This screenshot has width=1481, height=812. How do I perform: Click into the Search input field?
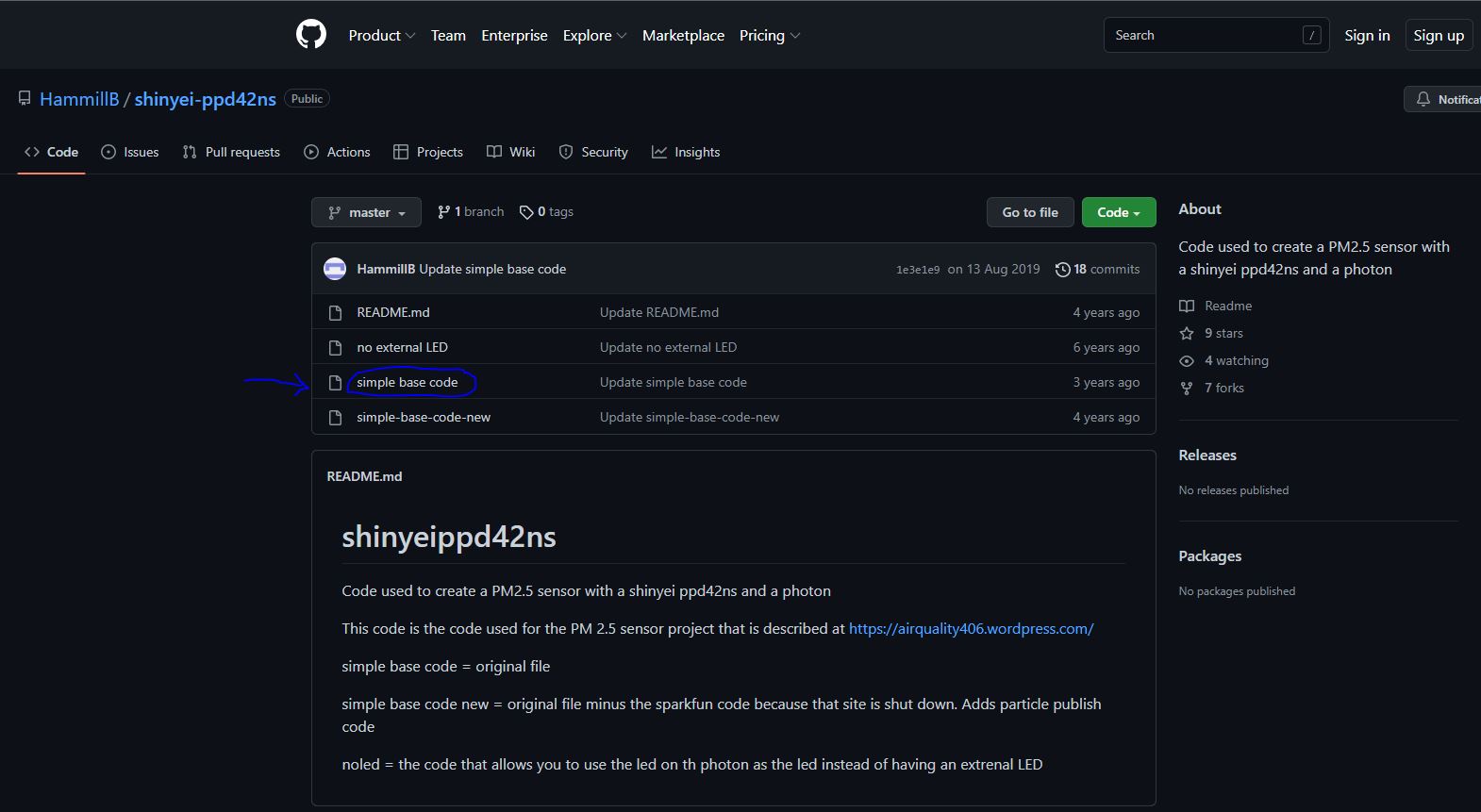1203,35
